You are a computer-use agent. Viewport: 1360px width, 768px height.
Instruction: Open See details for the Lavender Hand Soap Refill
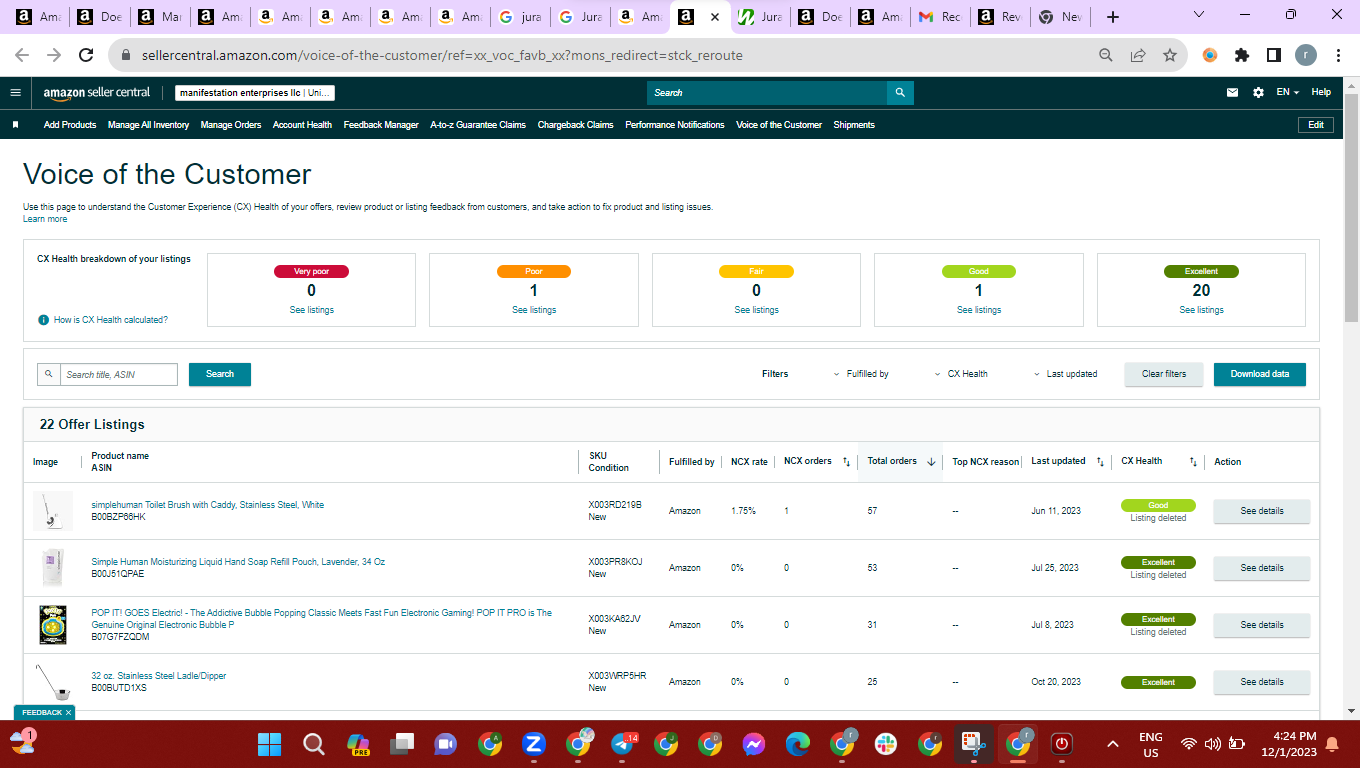click(x=1262, y=568)
